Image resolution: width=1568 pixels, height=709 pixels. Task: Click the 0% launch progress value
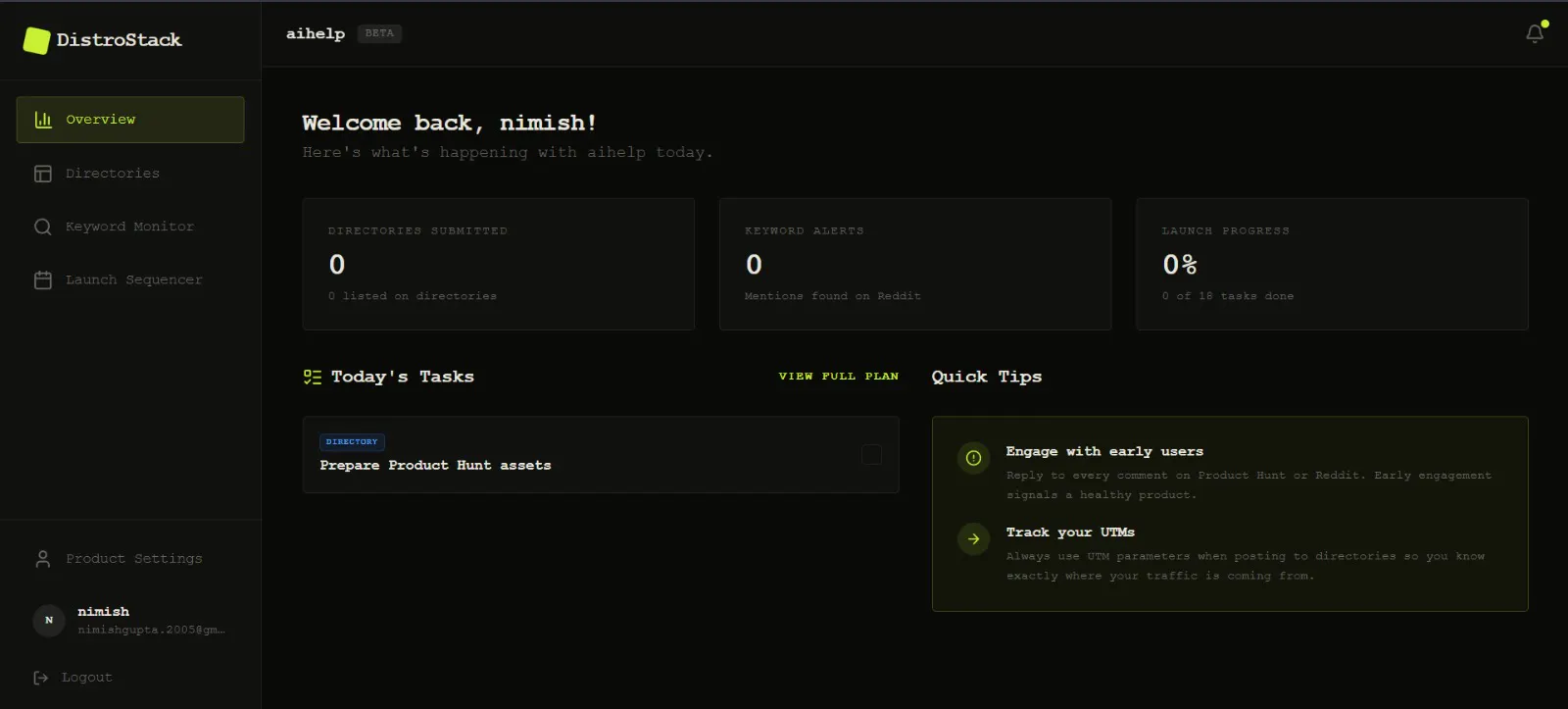click(x=1180, y=265)
